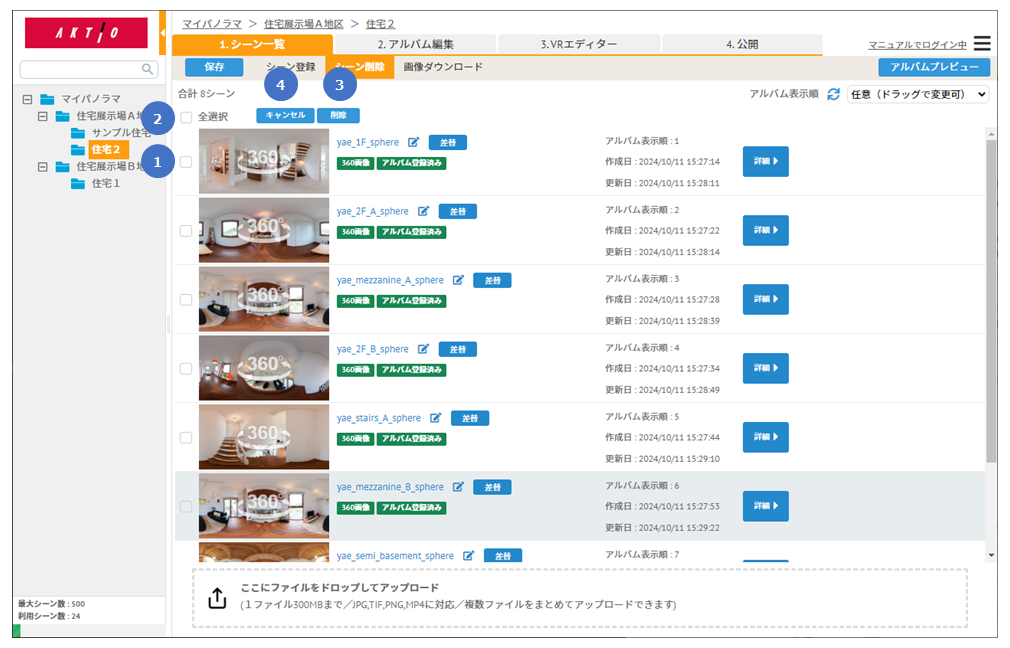Screen dimensions: 1010x648
Task: Click the 詳細 button for yae_mezzanine_A_sphere
Action: pyautogui.click(x=765, y=299)
